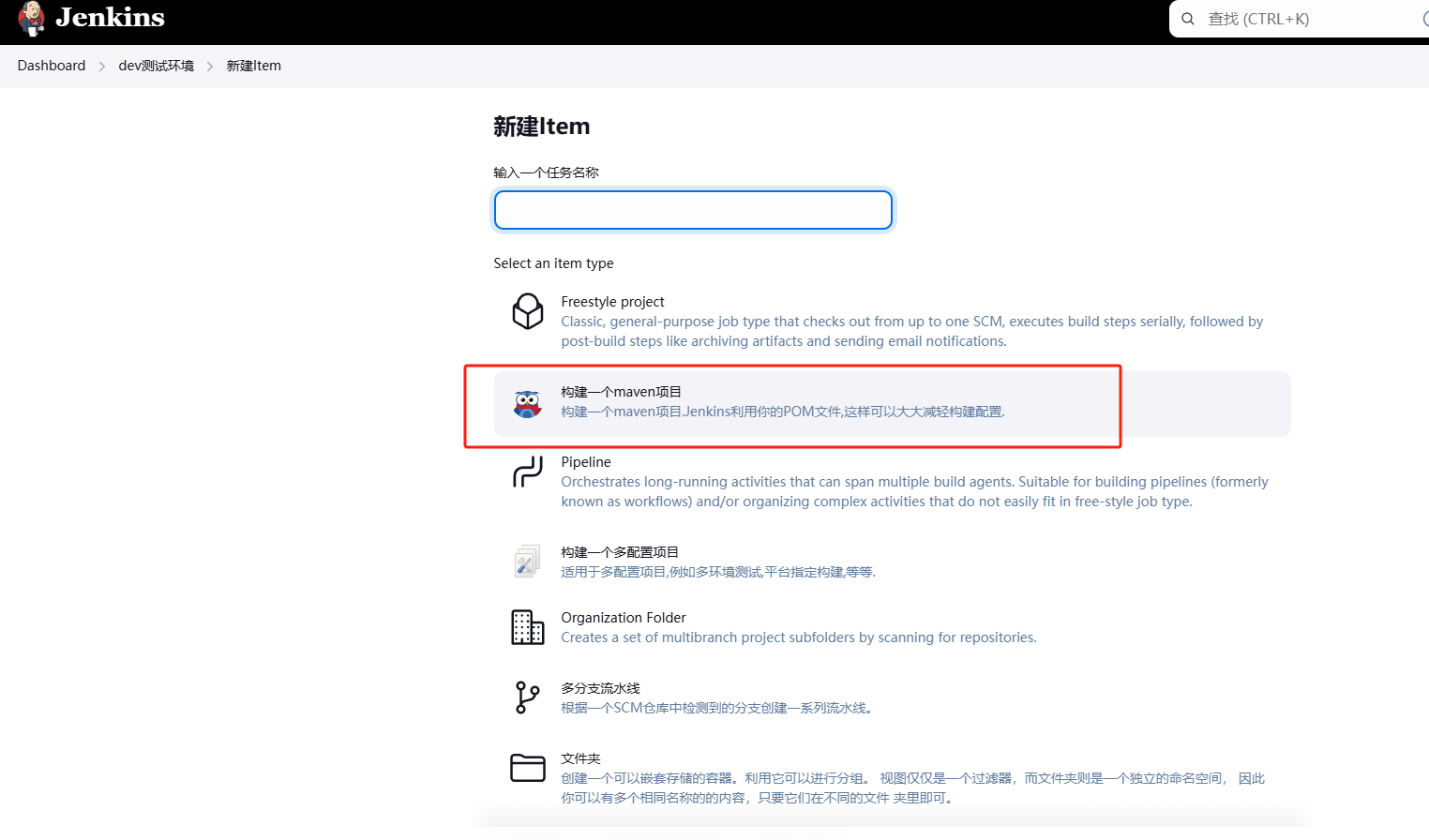Click the 查找 search box
Viewport: 1429px width, 840px height.
click(x=1299, y=19)
